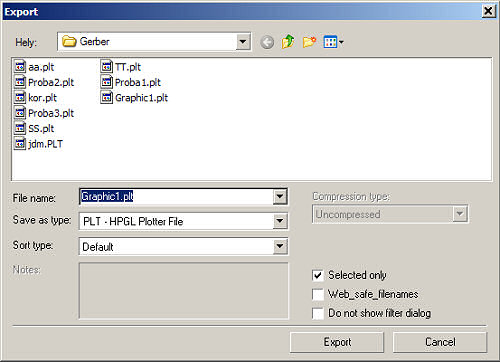Viewport: 500px width, 362px height.
Task: Expand the Hely folder location dropdown
Action: pos(243,42)
